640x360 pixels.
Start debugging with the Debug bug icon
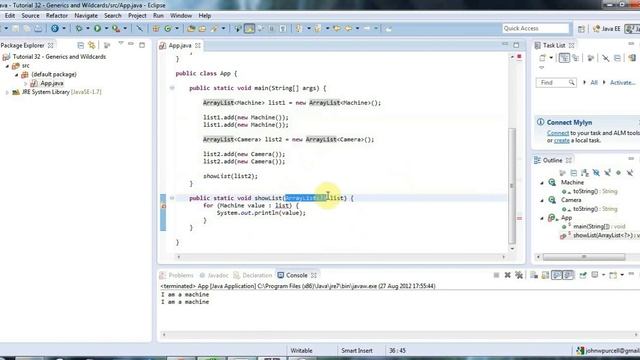click(x=79, y=28)
